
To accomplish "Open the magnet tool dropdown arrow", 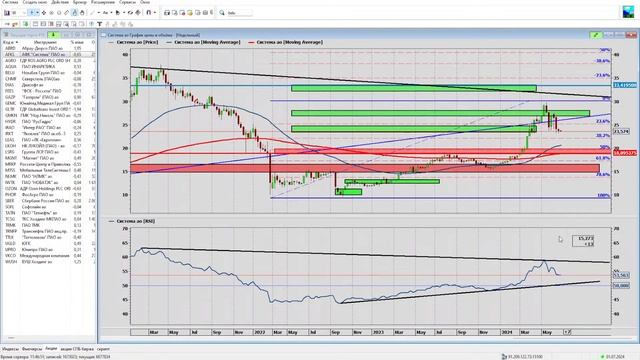I will coord(154,13).
